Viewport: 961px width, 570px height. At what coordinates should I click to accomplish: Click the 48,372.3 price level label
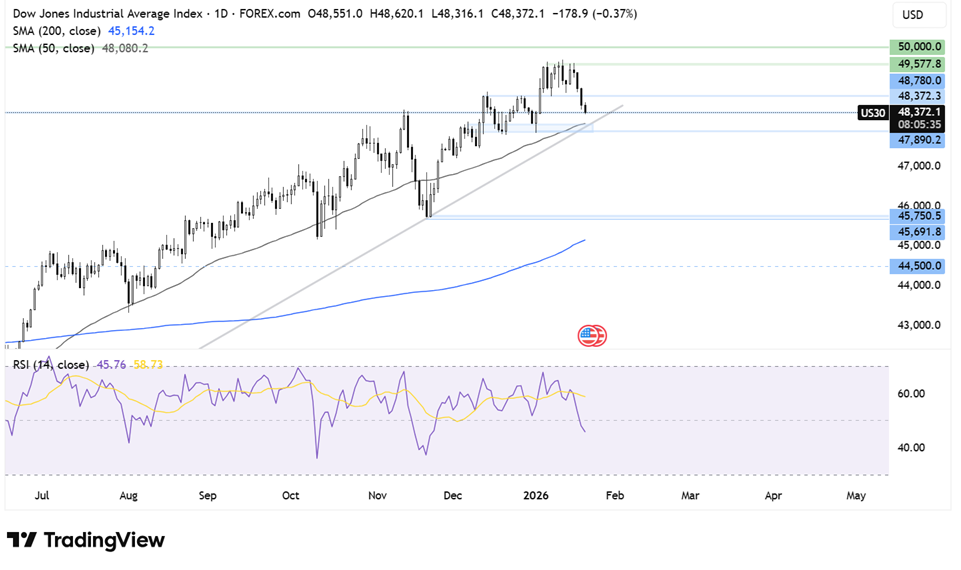[917, 96]
